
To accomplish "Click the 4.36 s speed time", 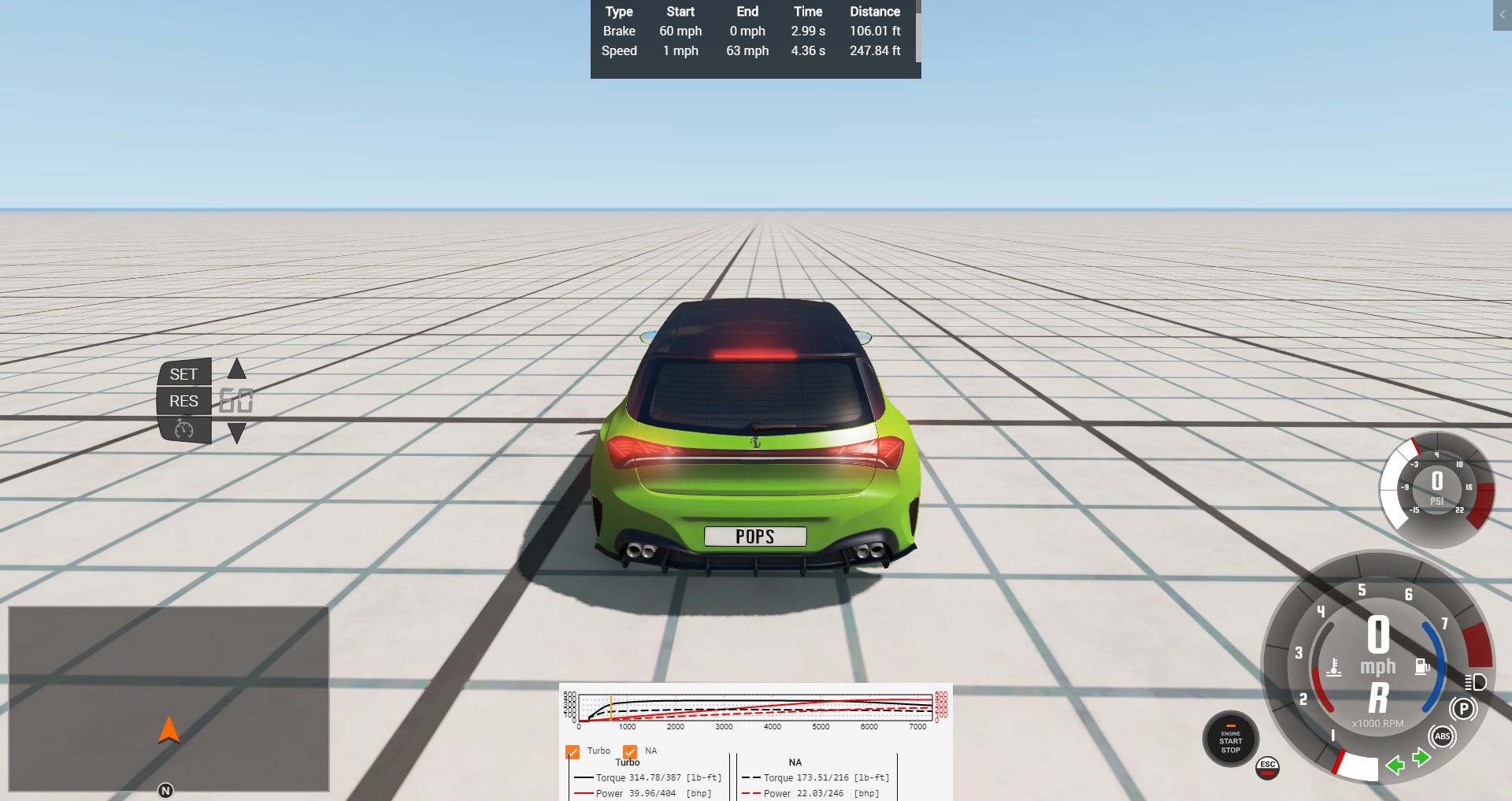I will point(808,50).
